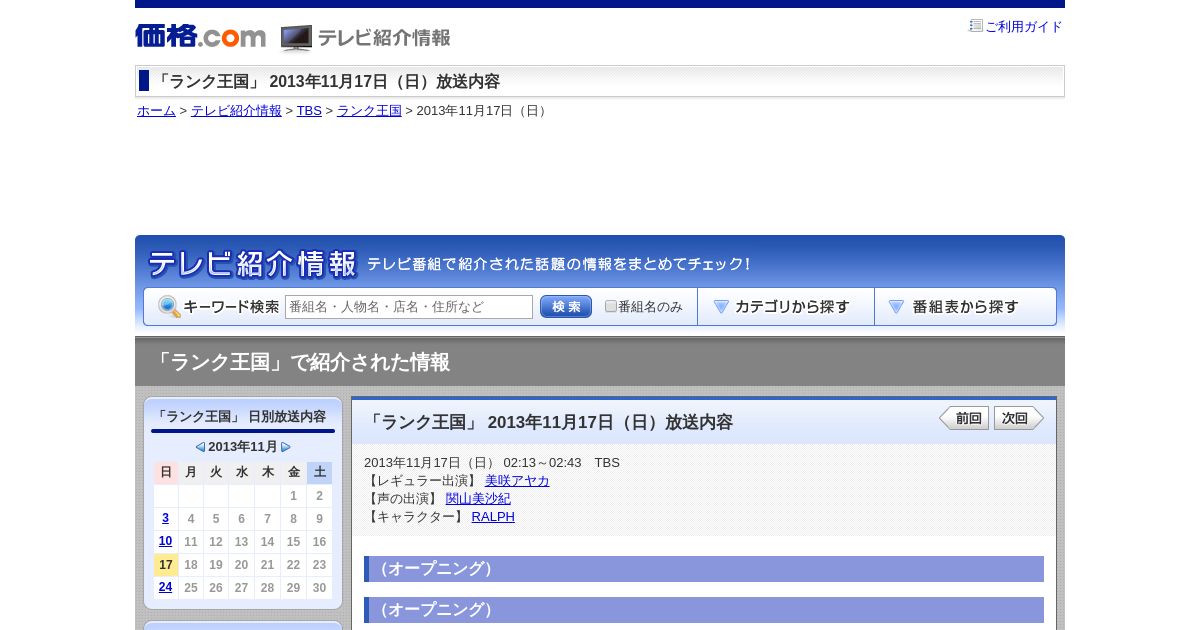1200x630 pixels.
Task: Select calendar date 10
Action: tap(165, 541)
